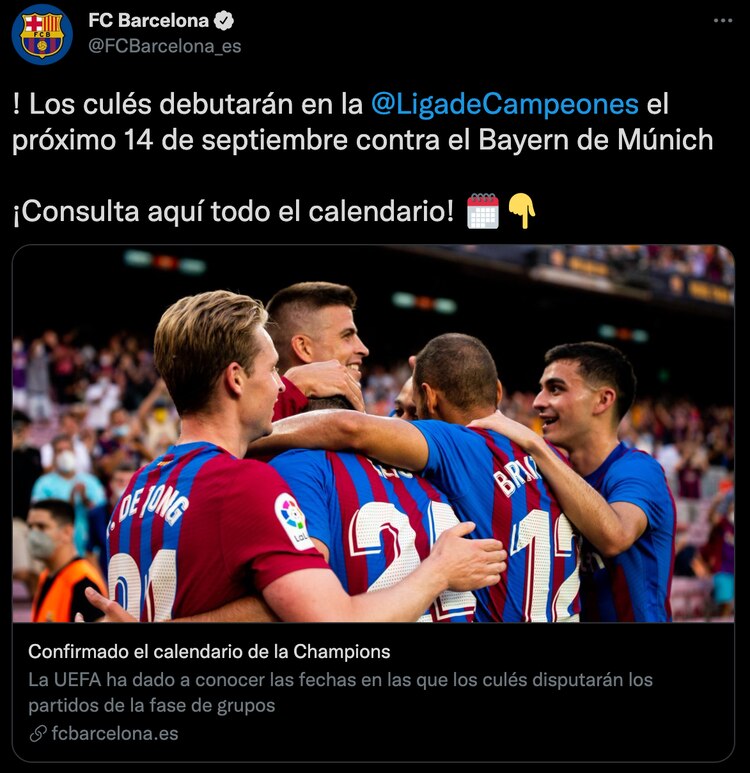
Task: Click the steward in the orange vest
Action: tap(62, 562)
